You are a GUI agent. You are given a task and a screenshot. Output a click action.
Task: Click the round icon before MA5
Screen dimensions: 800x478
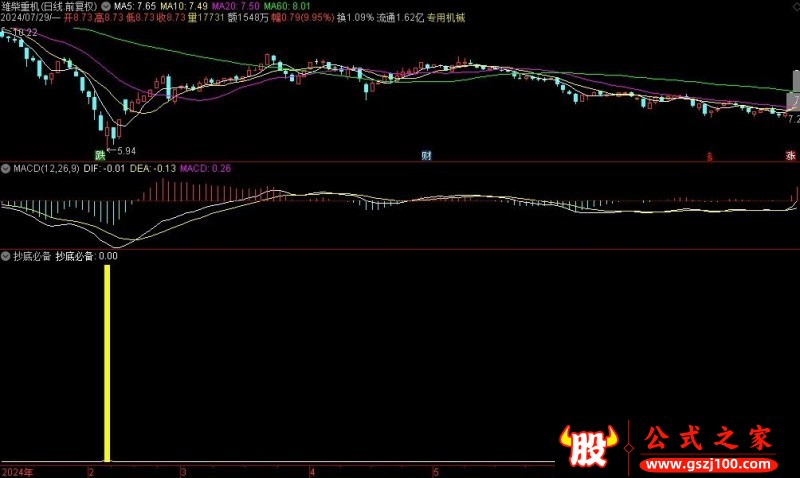coord(107,6)
